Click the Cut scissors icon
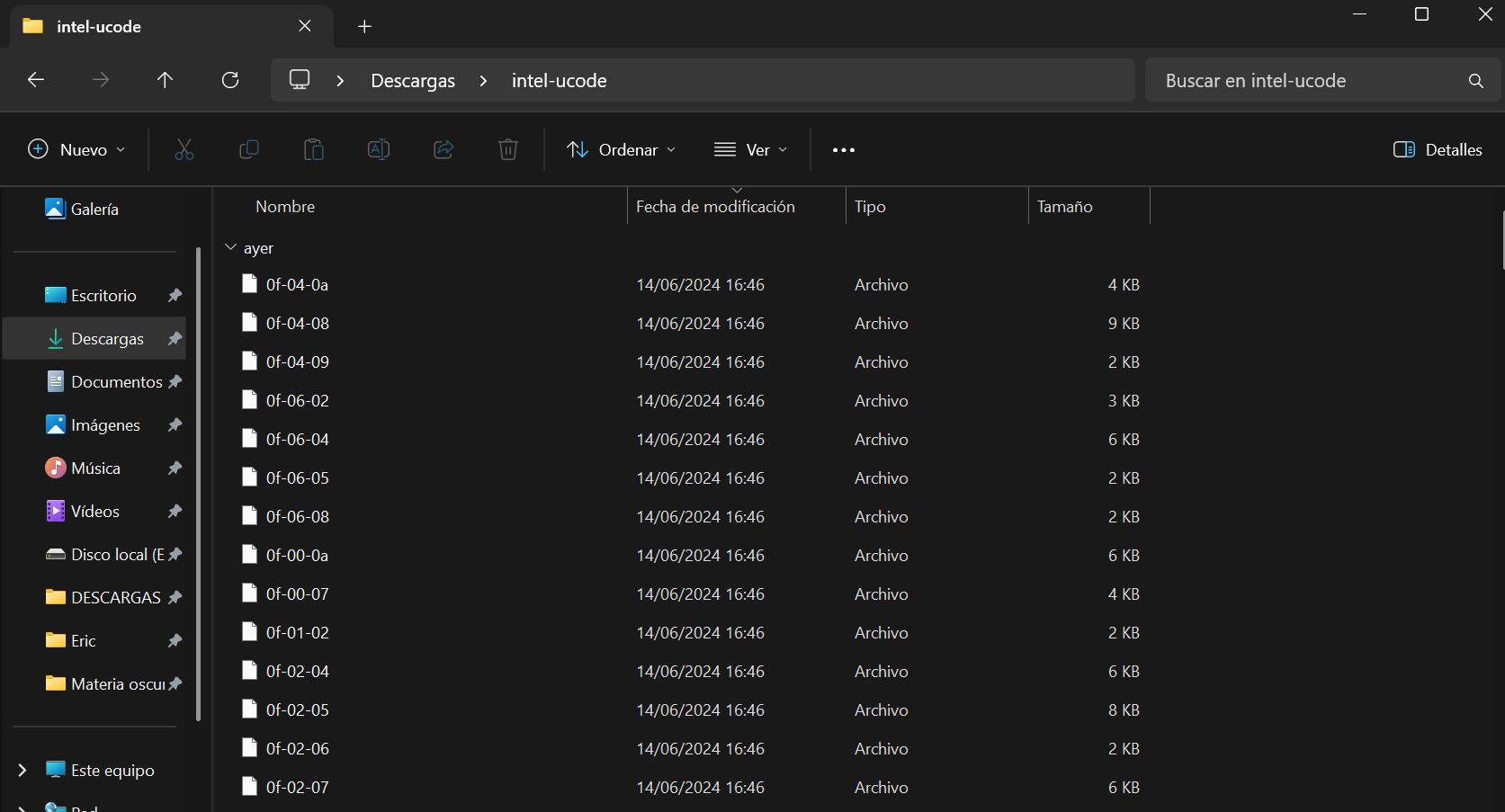The width and height of the screenshot is (1505, 812). [x=184, y=149]
